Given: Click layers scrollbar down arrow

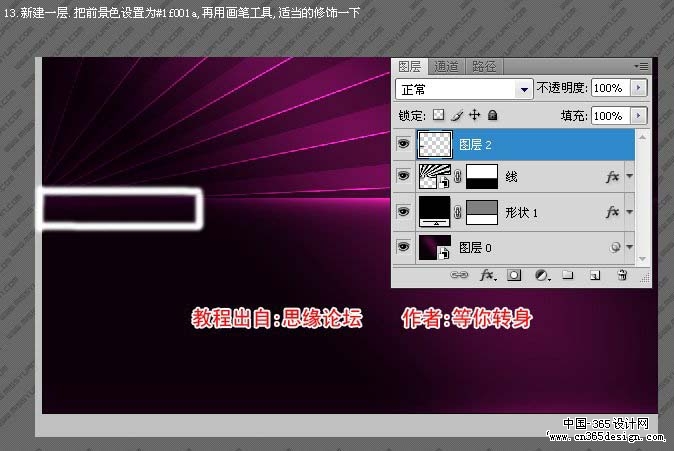Looking at the screenshot, I should [643, 259].
